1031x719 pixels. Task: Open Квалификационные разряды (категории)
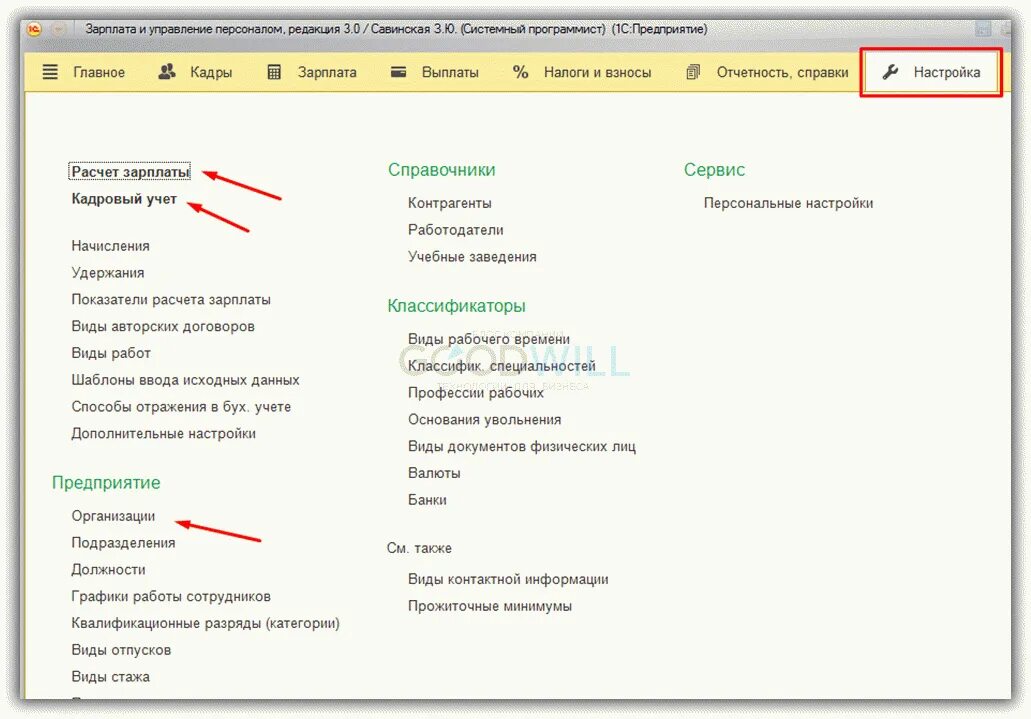click(x=205, y=624)
